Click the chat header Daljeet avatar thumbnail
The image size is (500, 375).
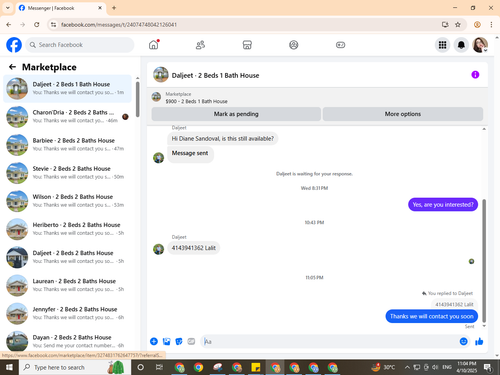point(161,75)
